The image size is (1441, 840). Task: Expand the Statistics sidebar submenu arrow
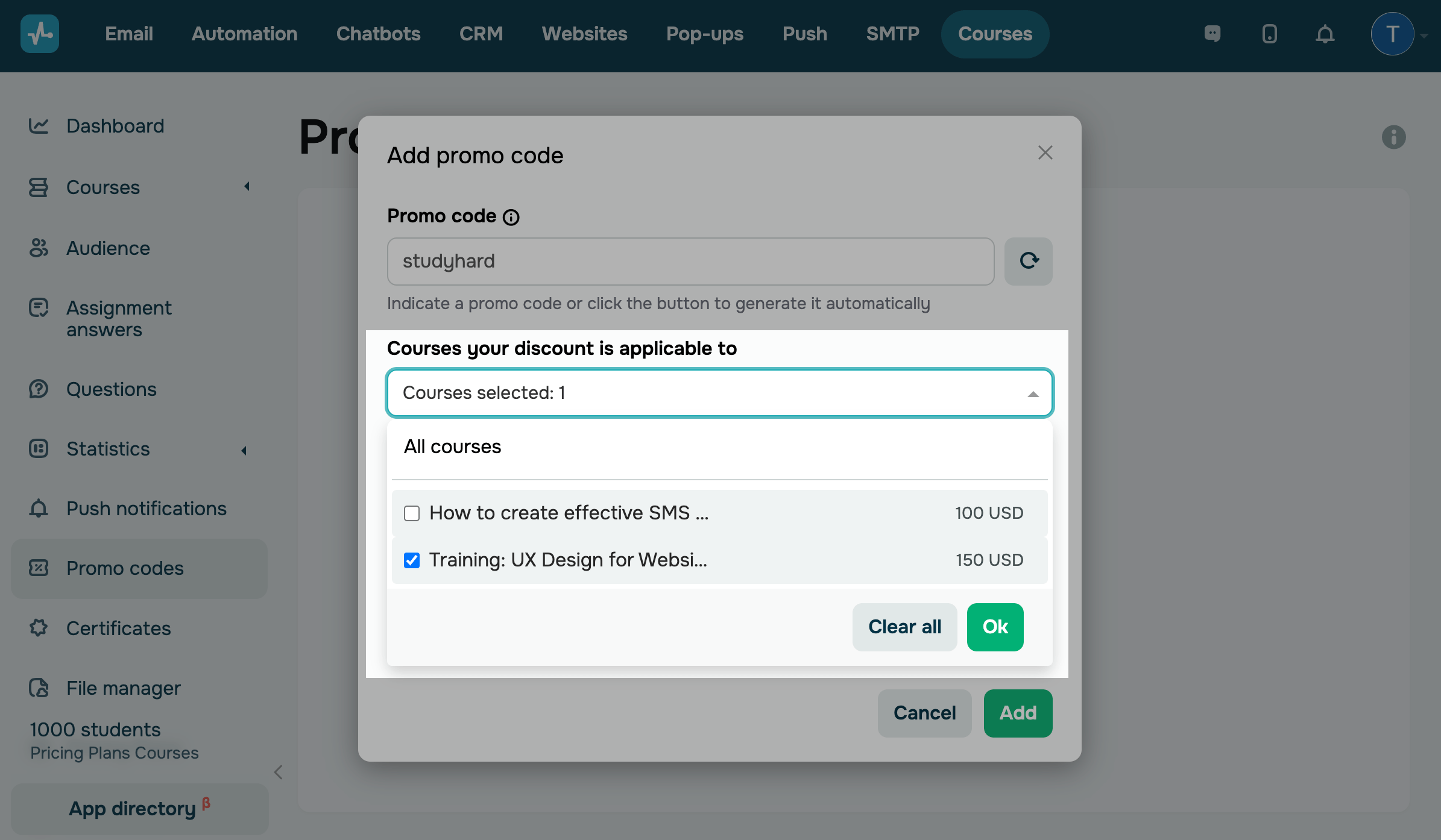coord(244,450)
